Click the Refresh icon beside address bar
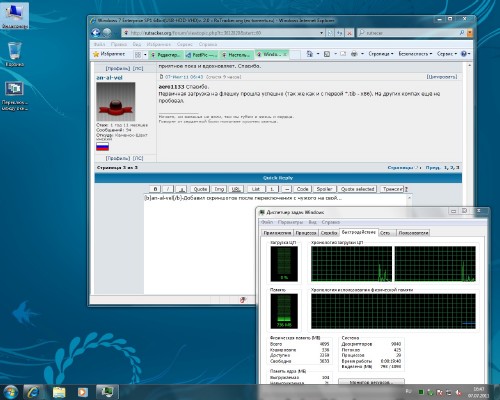 pos(340,33)
